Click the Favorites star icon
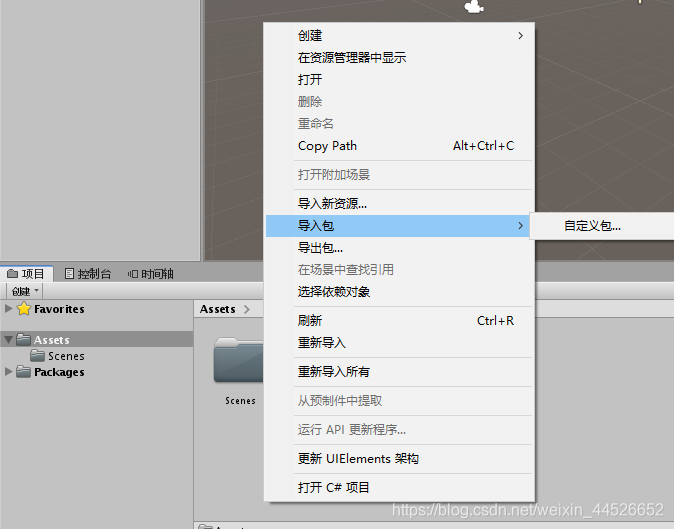 click(24, 308)
